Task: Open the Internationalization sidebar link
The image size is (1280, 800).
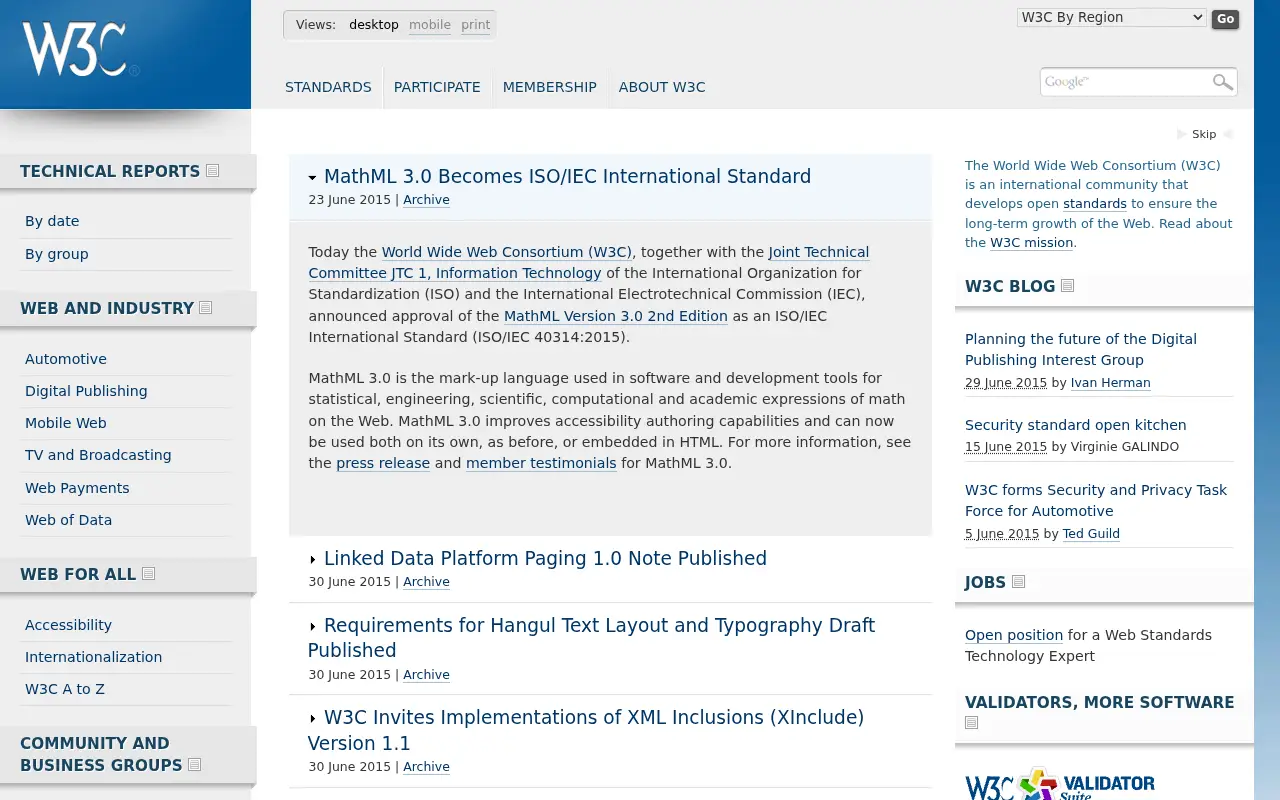Action: click(93, 657)
